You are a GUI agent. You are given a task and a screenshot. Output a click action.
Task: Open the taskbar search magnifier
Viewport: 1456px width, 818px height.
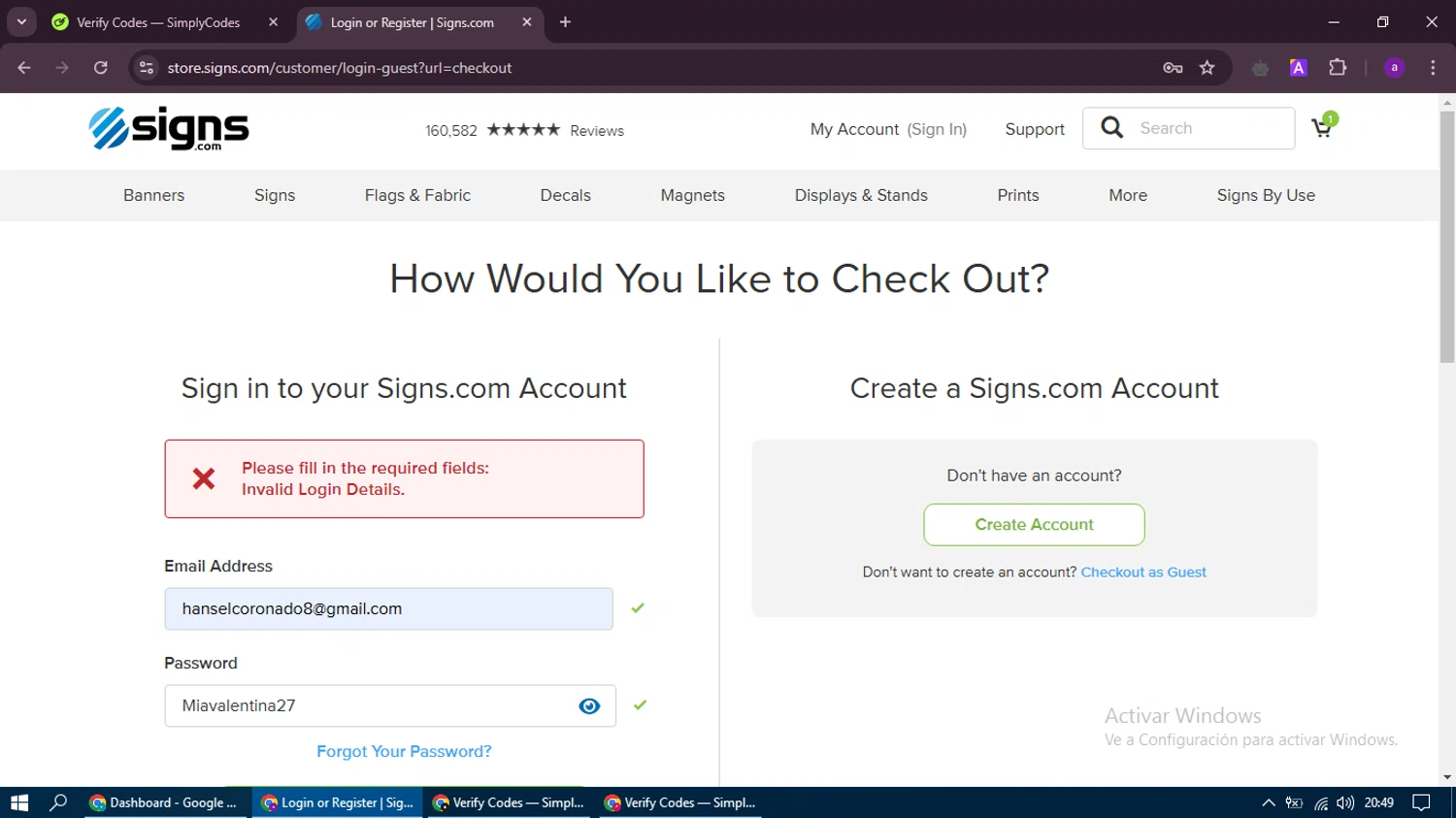pyautogui.click(x=58, y=802)
